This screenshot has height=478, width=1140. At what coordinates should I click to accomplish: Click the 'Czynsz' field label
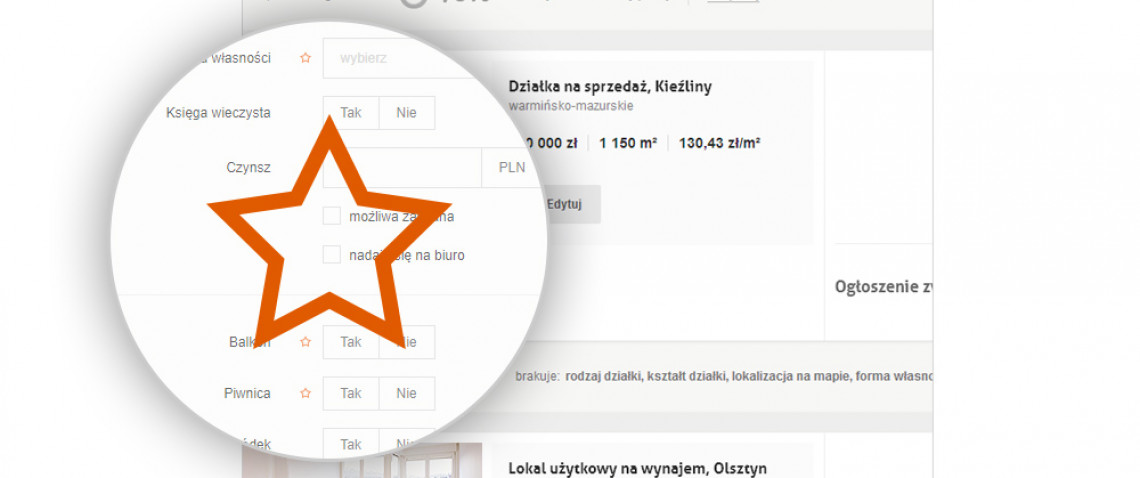(x=249, y=168)
